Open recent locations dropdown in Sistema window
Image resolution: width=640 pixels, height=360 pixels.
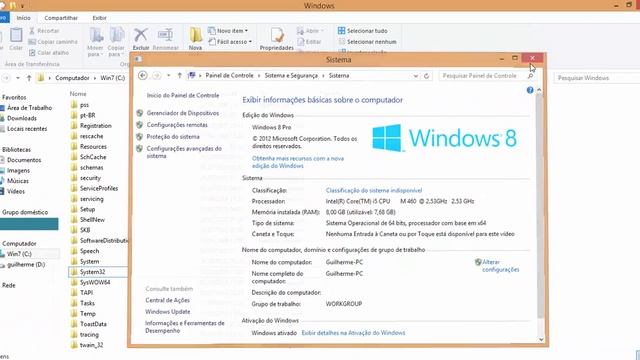(x=168, y=76)
